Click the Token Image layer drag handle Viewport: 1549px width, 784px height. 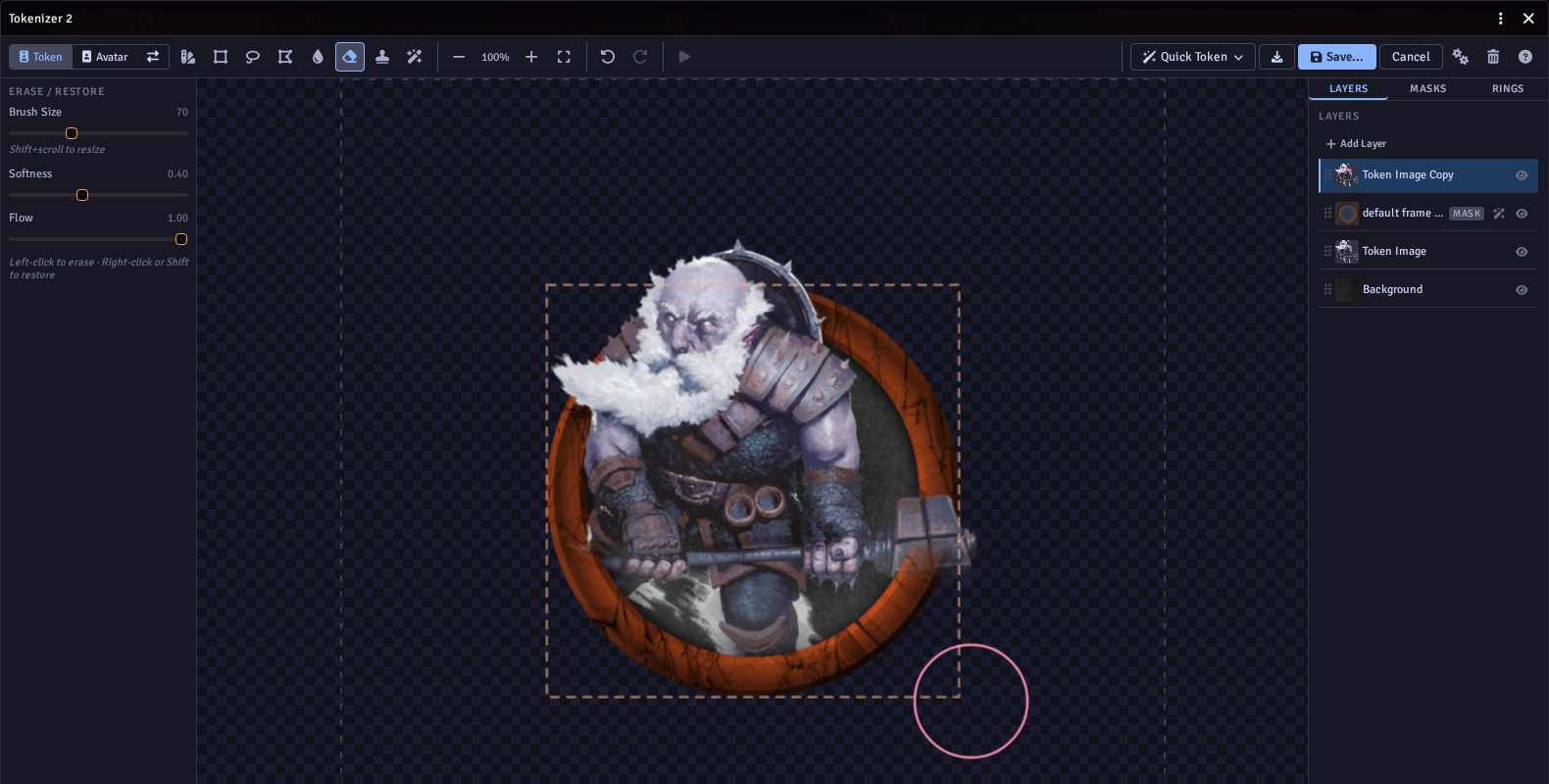point(1327,252)
